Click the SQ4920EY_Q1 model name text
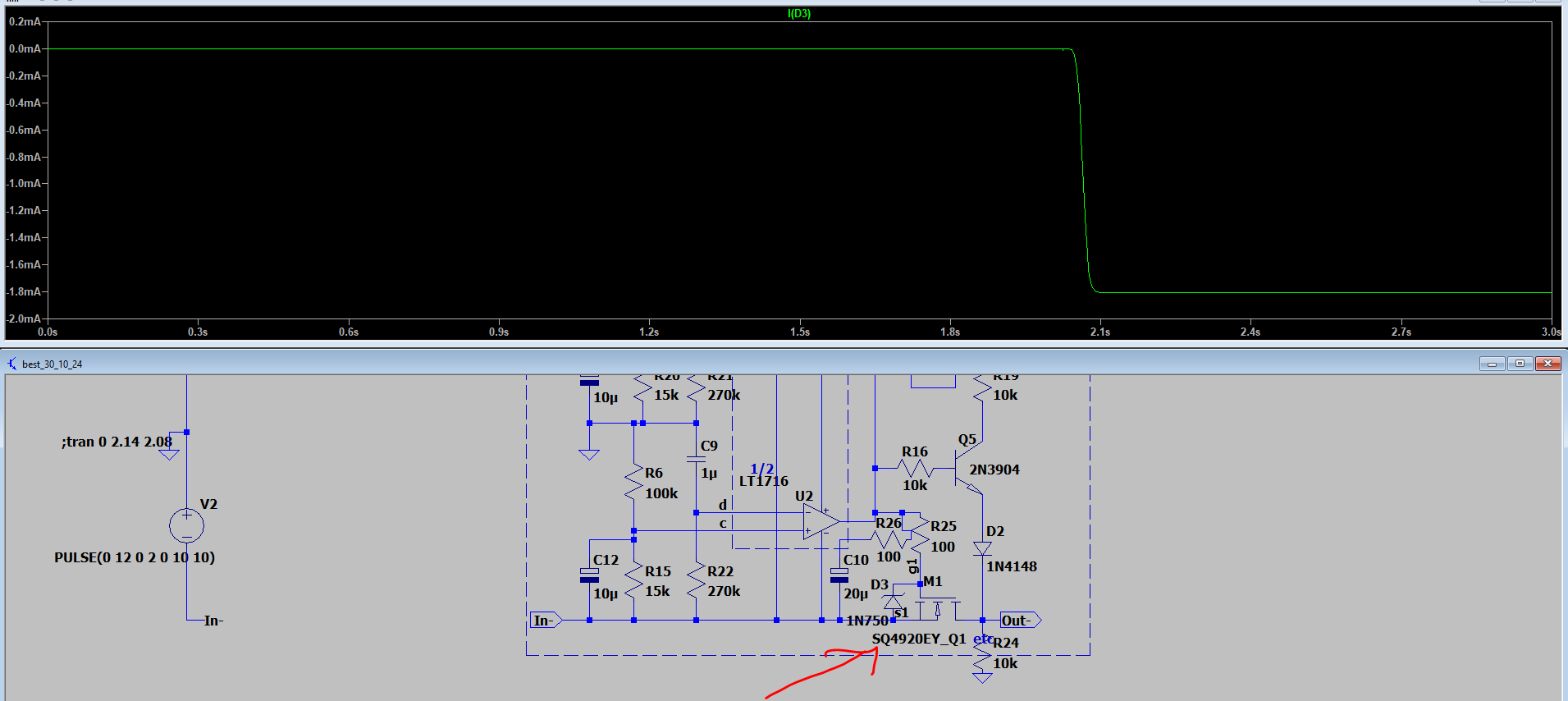Screen dimensions: 1568x701 [x=919, y=639]
